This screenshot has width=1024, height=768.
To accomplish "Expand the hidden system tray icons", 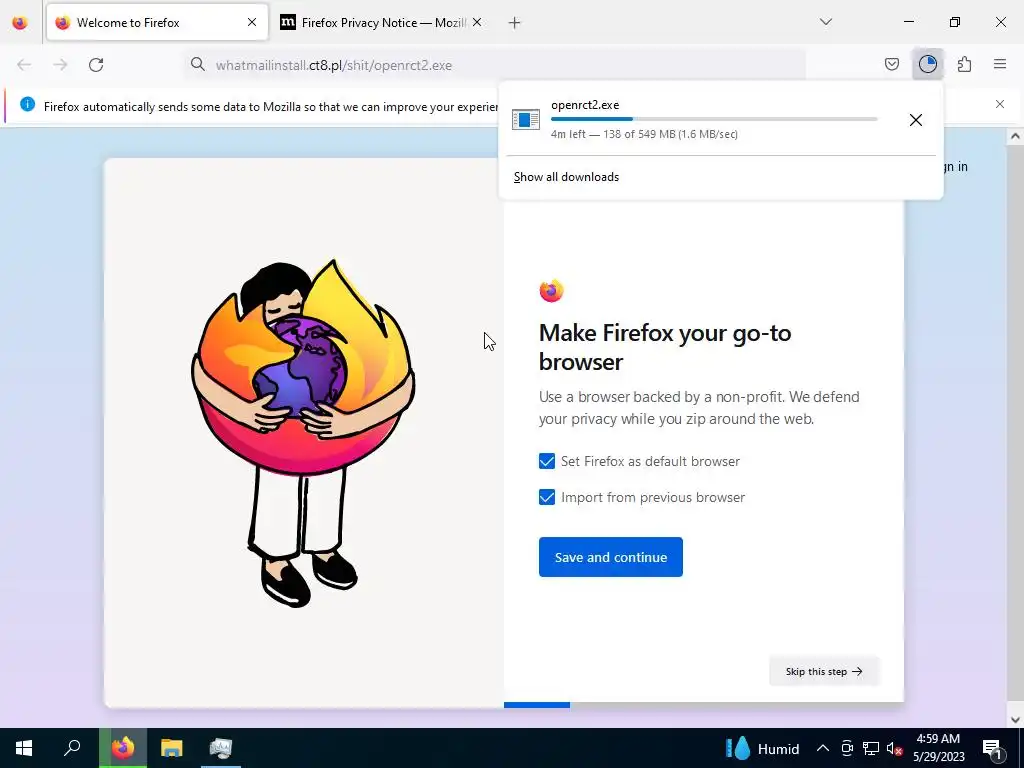I will pyautogui.click(x=823, y=748).
